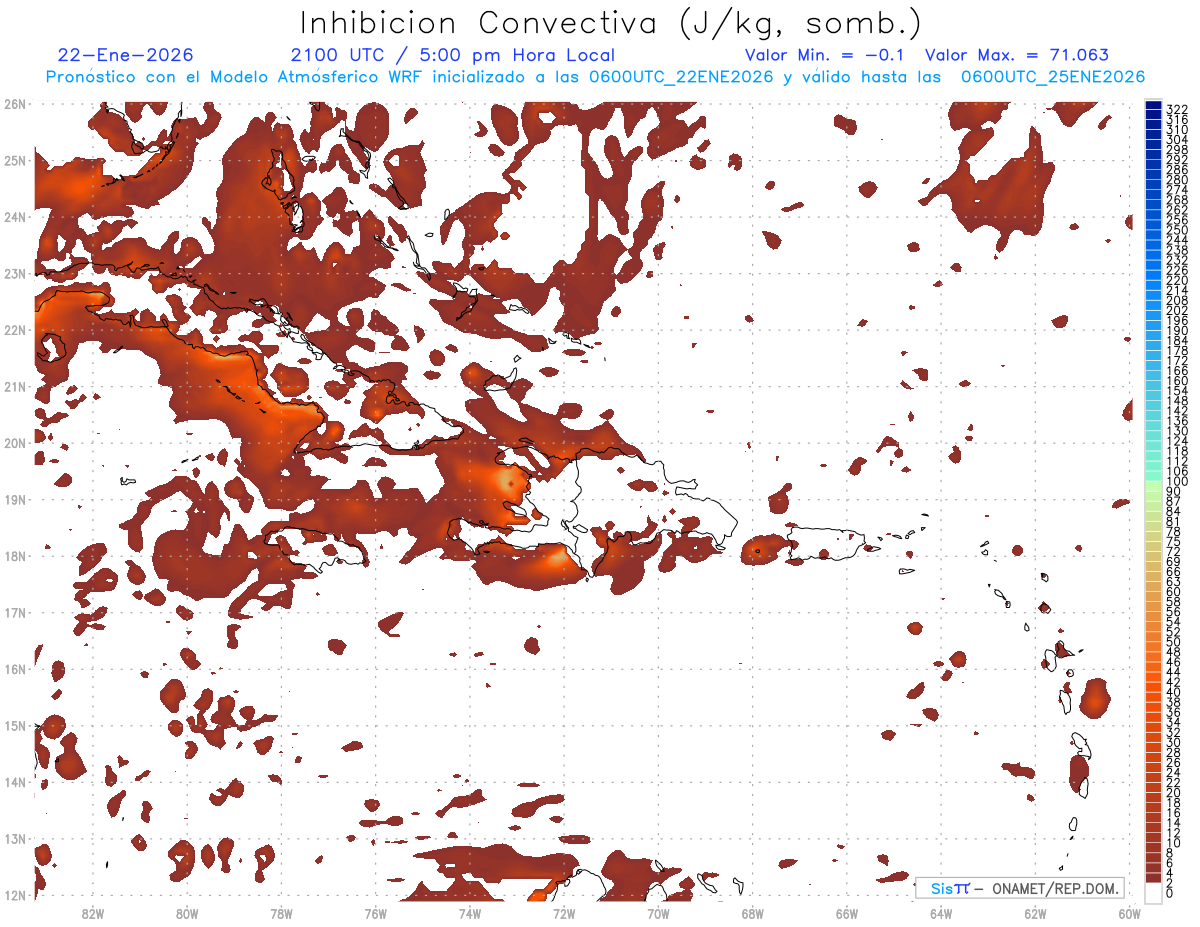The width and height of the screenshot is (1200, 927).
Task: Click the '76W' longitude label
Action: click(376, 913)
